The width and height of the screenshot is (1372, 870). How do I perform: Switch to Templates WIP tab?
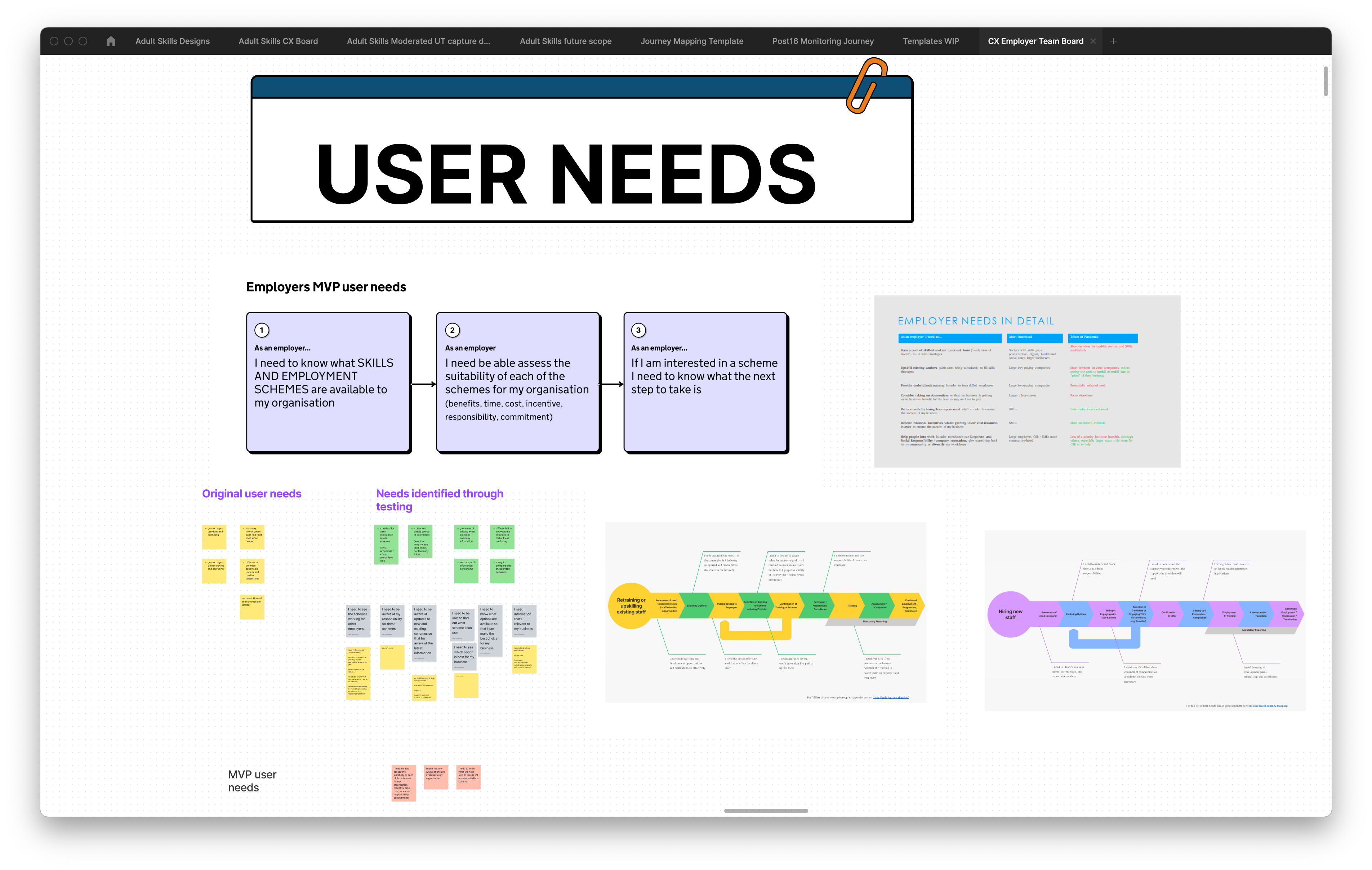(930, 41)
